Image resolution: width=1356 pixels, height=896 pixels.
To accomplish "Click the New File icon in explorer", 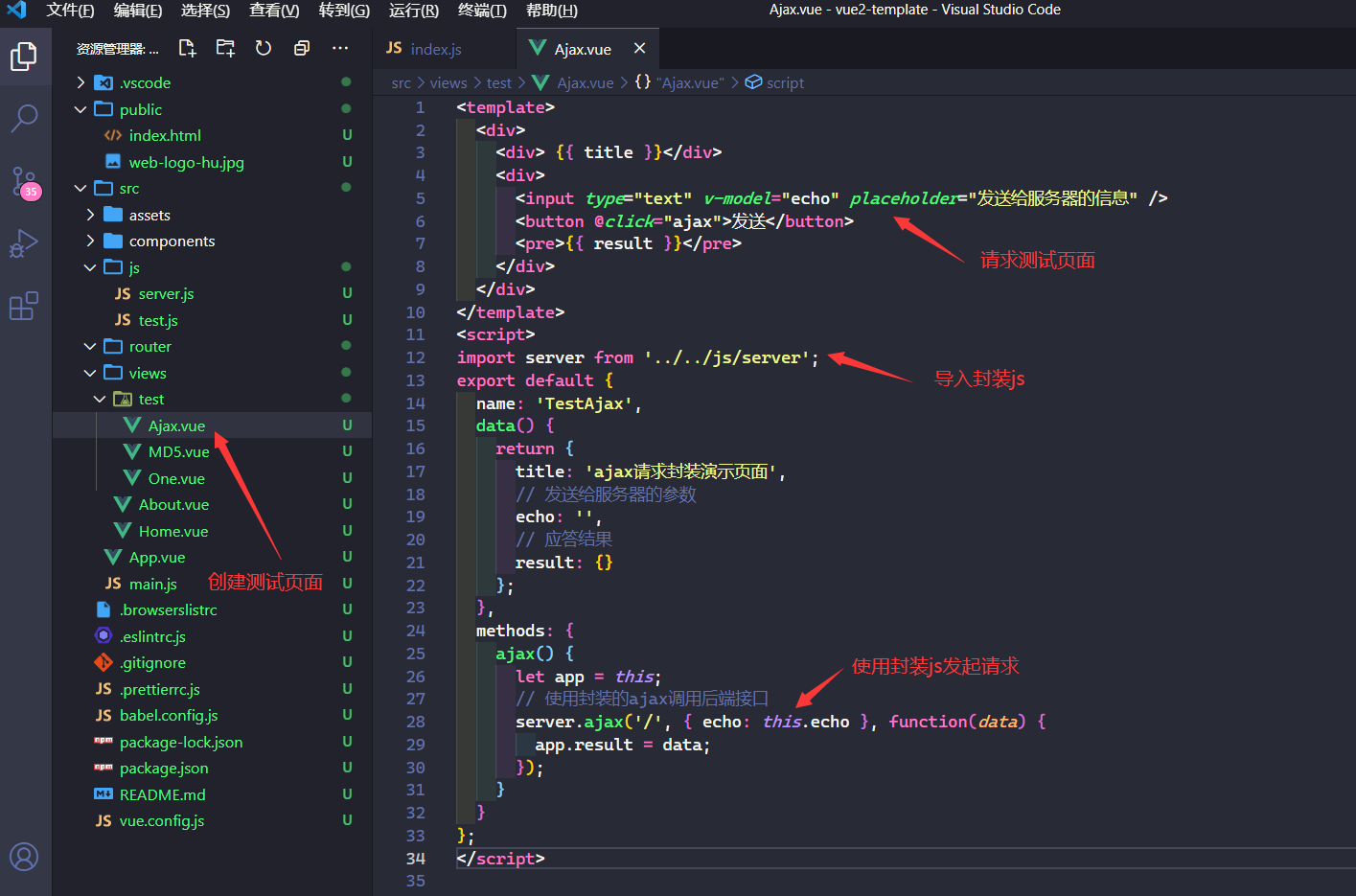I will (187, 48).
